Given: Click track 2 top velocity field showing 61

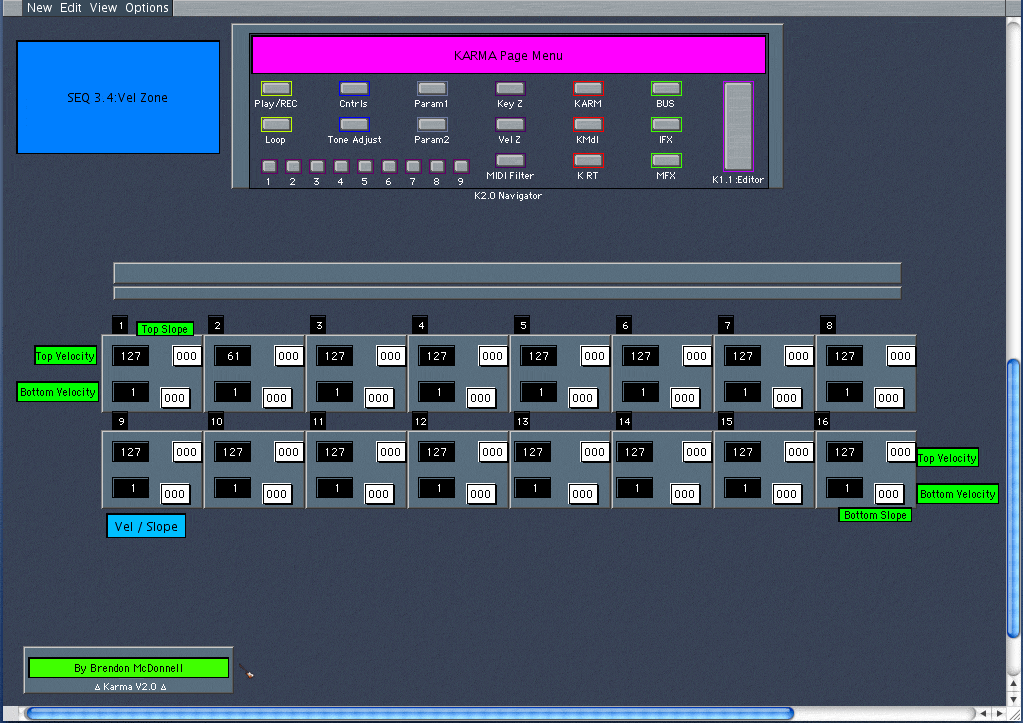Looking at the screenshot, I should [232, 356].
